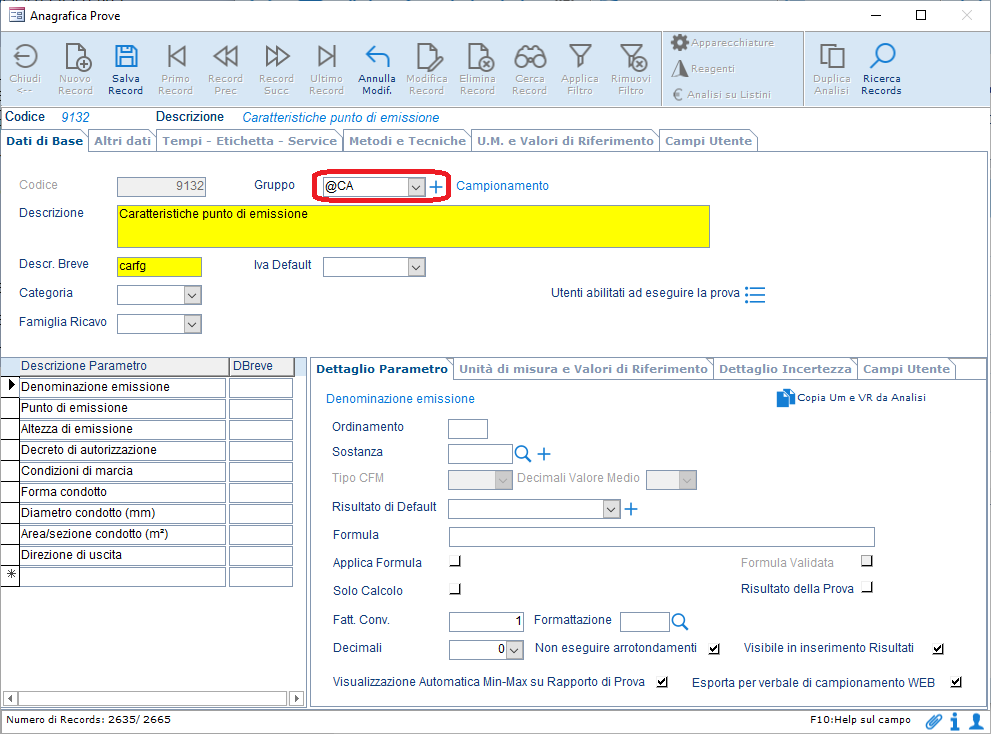Open Ricerca Records magnifier
Image resolution: width=991 pixels, height=734 pixels.
882,69
